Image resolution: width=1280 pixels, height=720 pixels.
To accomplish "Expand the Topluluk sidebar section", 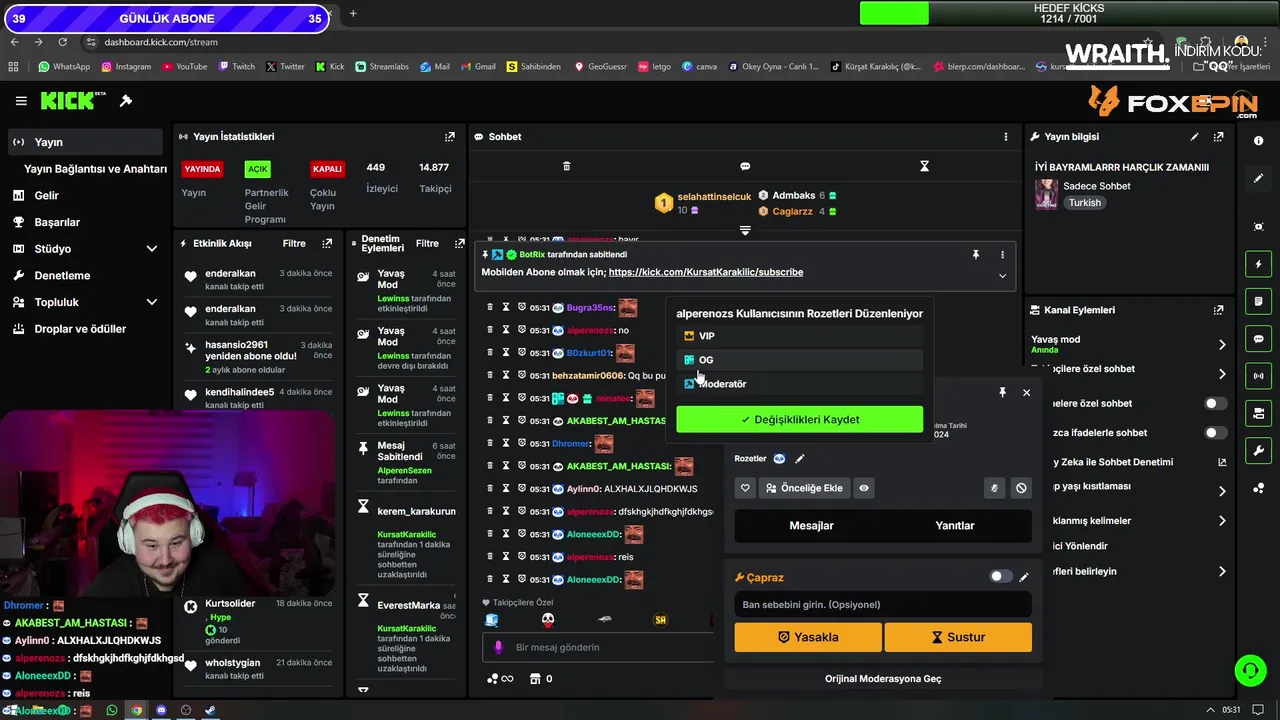I will pyautogui.click(x=152, y=302).
